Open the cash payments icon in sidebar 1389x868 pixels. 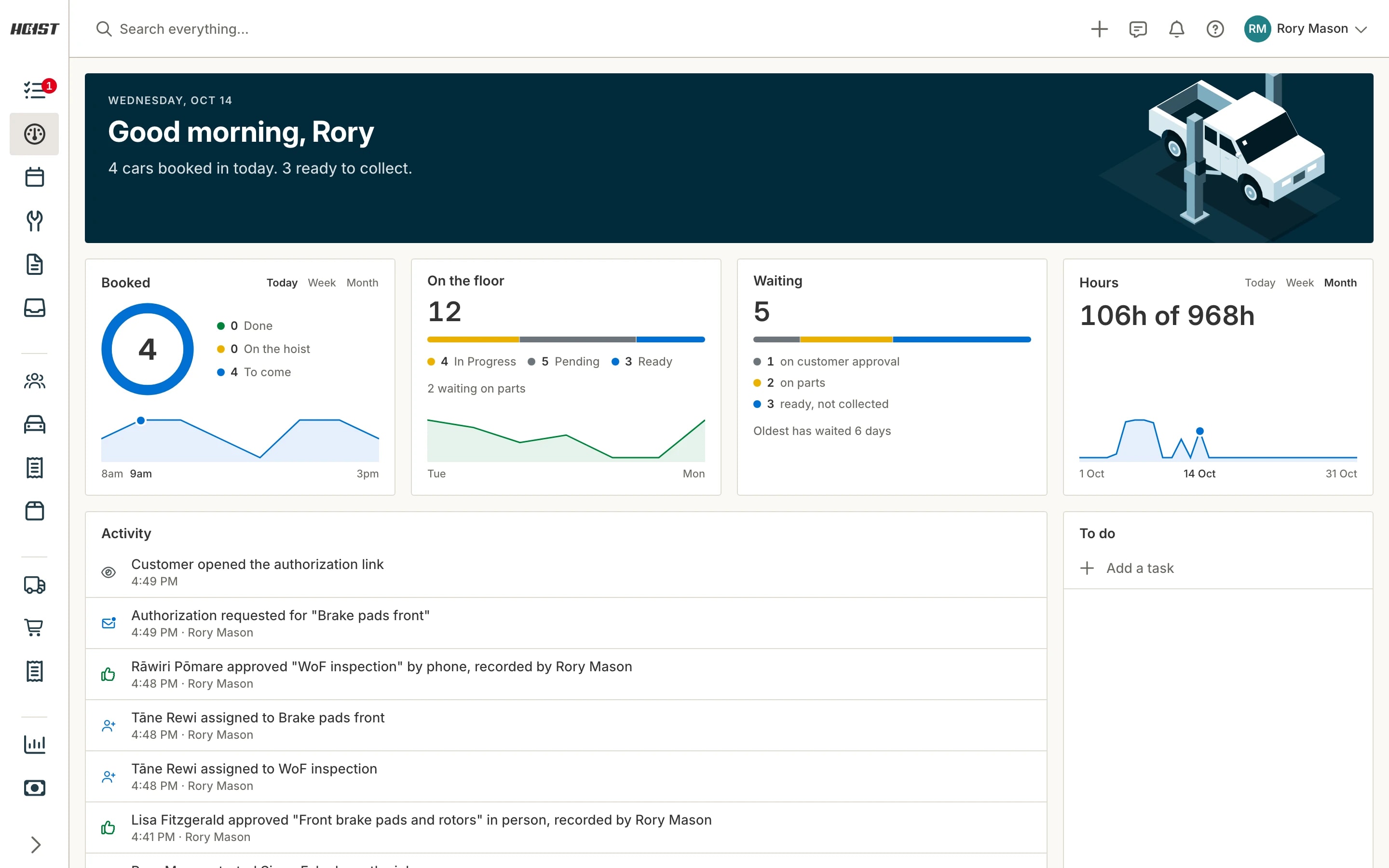(34, 788)
